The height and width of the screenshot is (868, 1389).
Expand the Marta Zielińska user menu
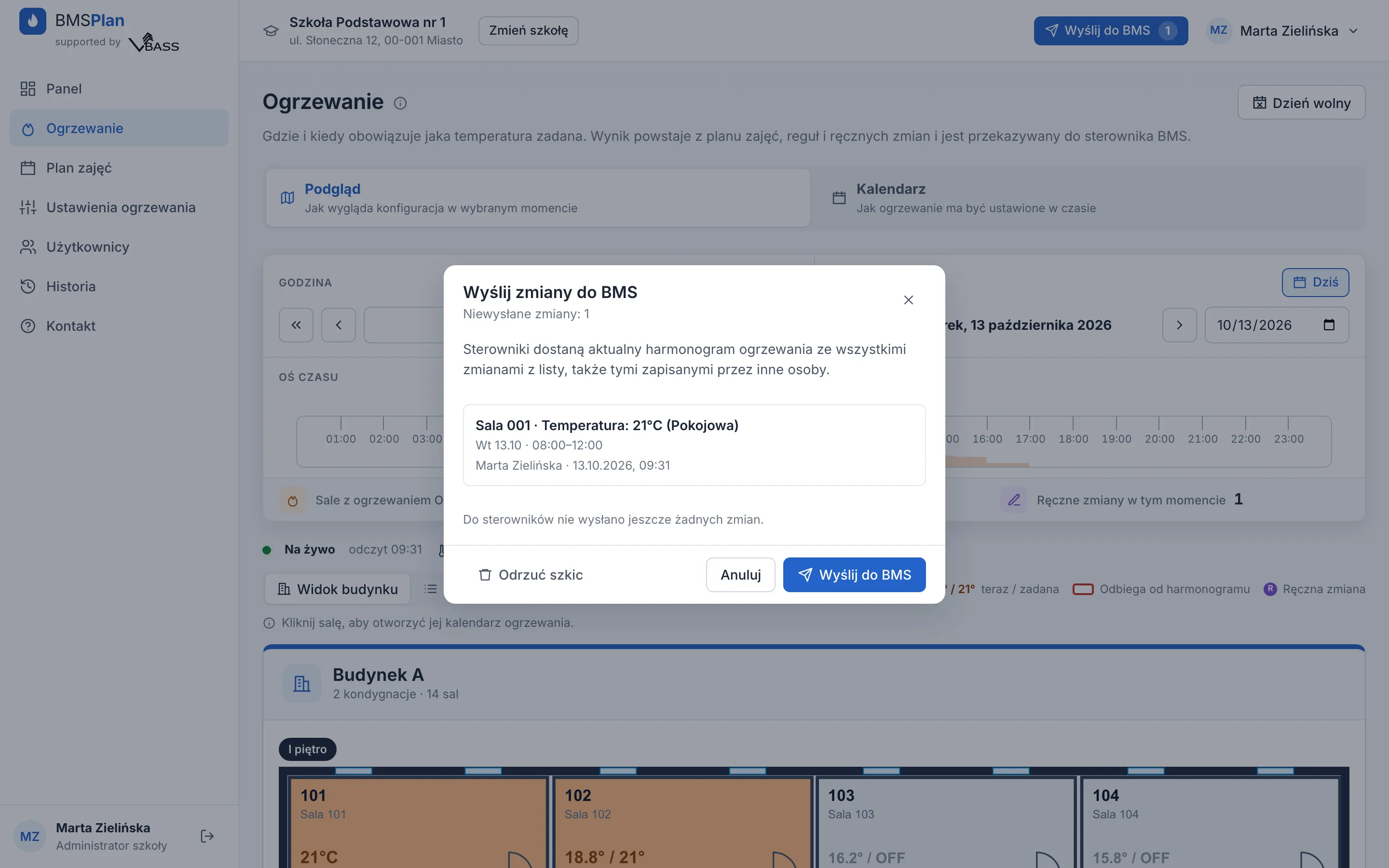pyautogui.click(x=1284, y=30)
